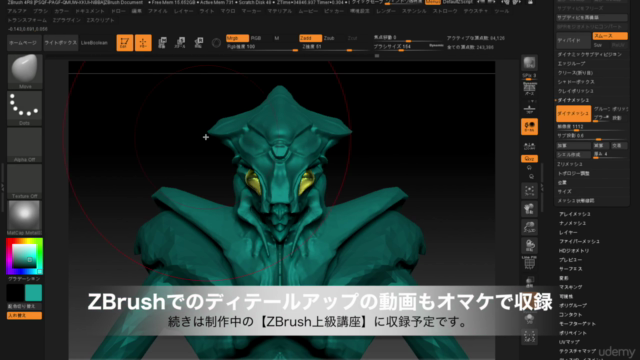This screenshot has height=360, width=640.
Task: Toggle the Line Fill PolyF icon
Action: (529, 263)
